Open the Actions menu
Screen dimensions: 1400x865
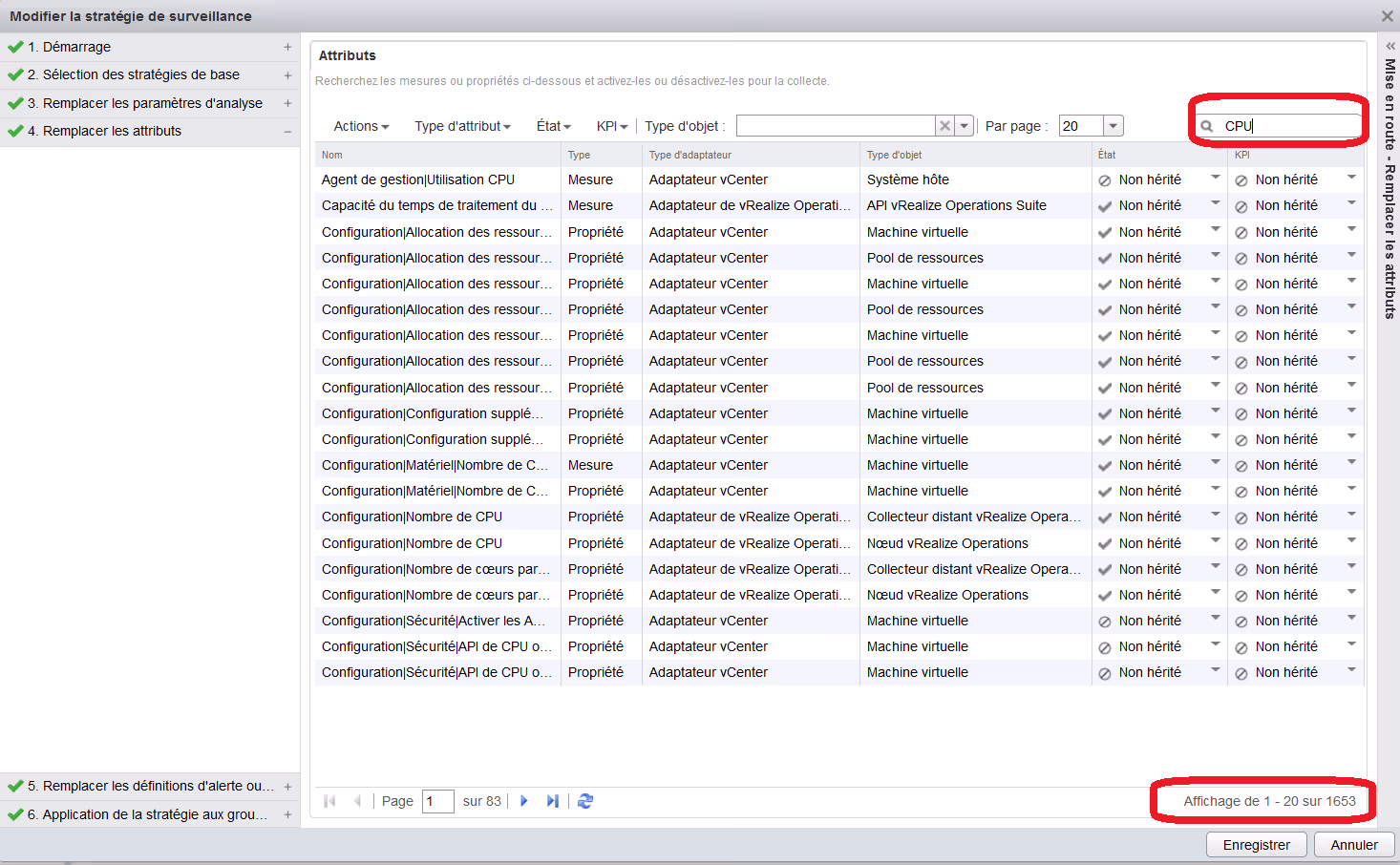(361, 126)
